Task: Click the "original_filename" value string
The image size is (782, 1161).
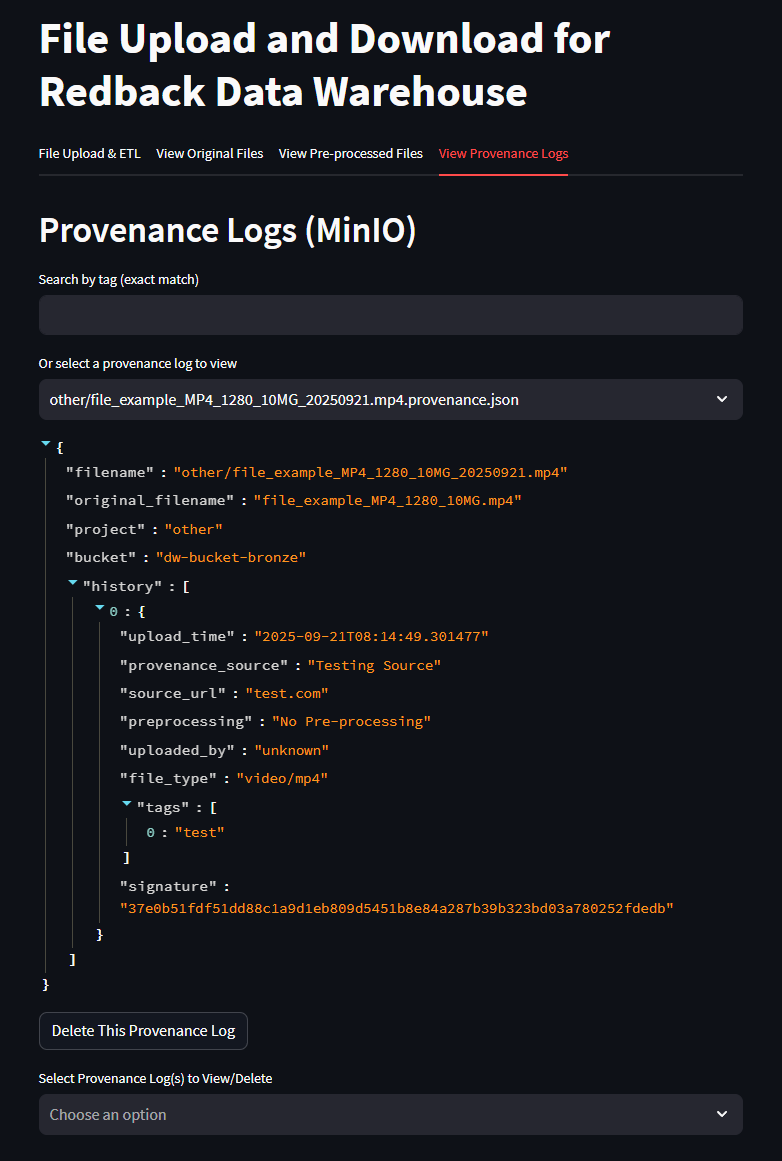Action: (x=388, y=501)
